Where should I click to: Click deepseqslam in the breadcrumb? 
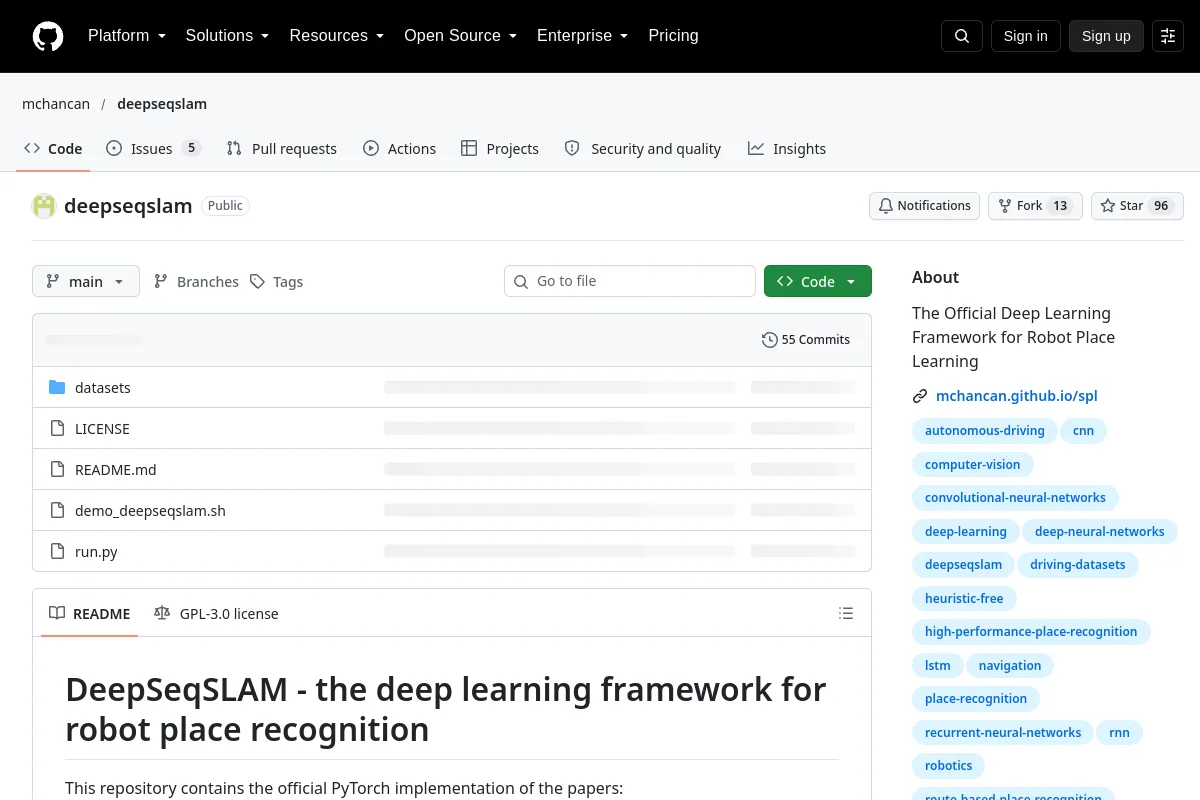(x=162, y=104)
